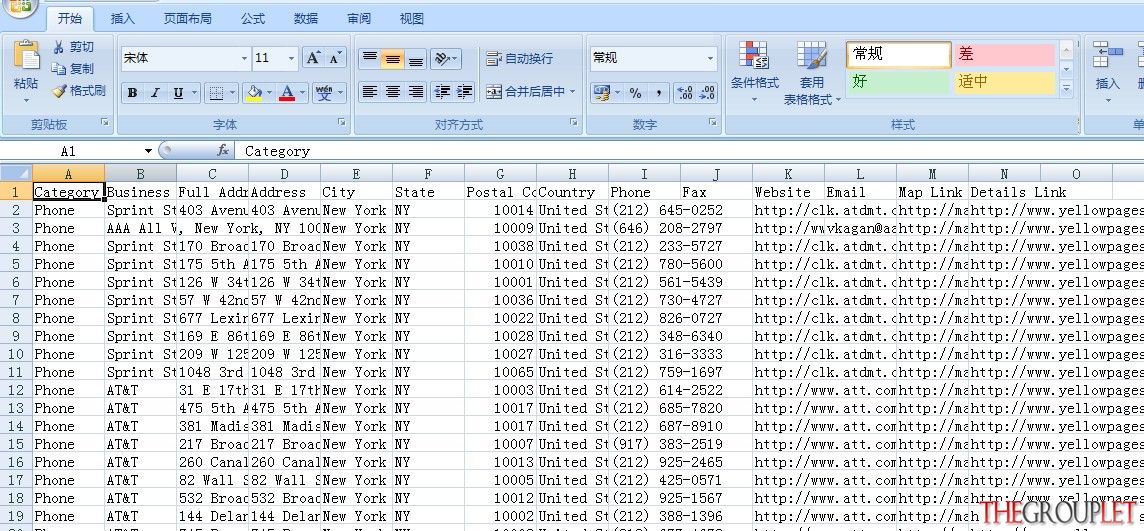Click the formula bar showing Category
This screenshot has height=531, width=1144.
(x=689, y=151)
